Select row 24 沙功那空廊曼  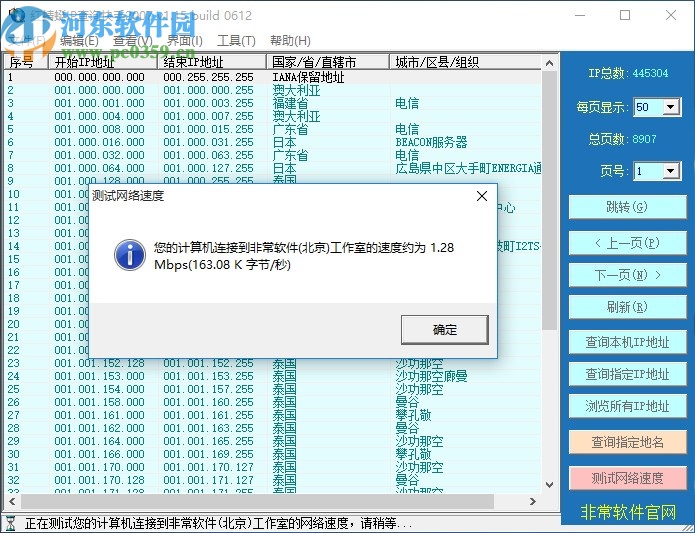pyautogui.click(x=273, y=376)
